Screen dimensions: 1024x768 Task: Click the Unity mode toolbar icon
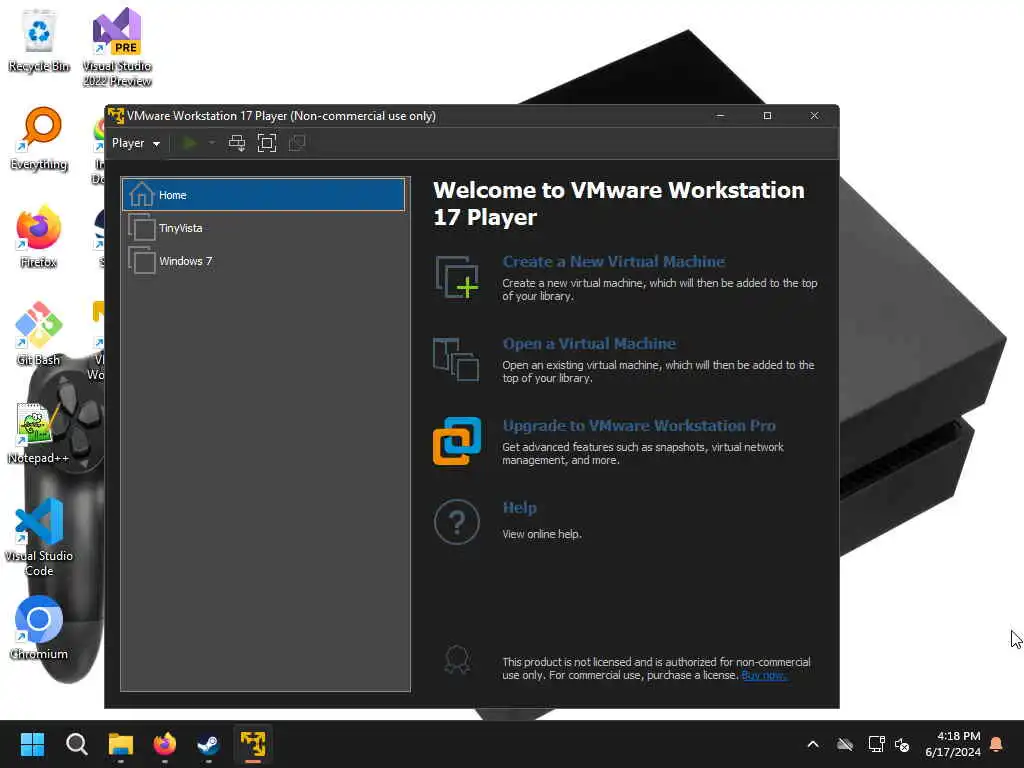click(297, 143)
